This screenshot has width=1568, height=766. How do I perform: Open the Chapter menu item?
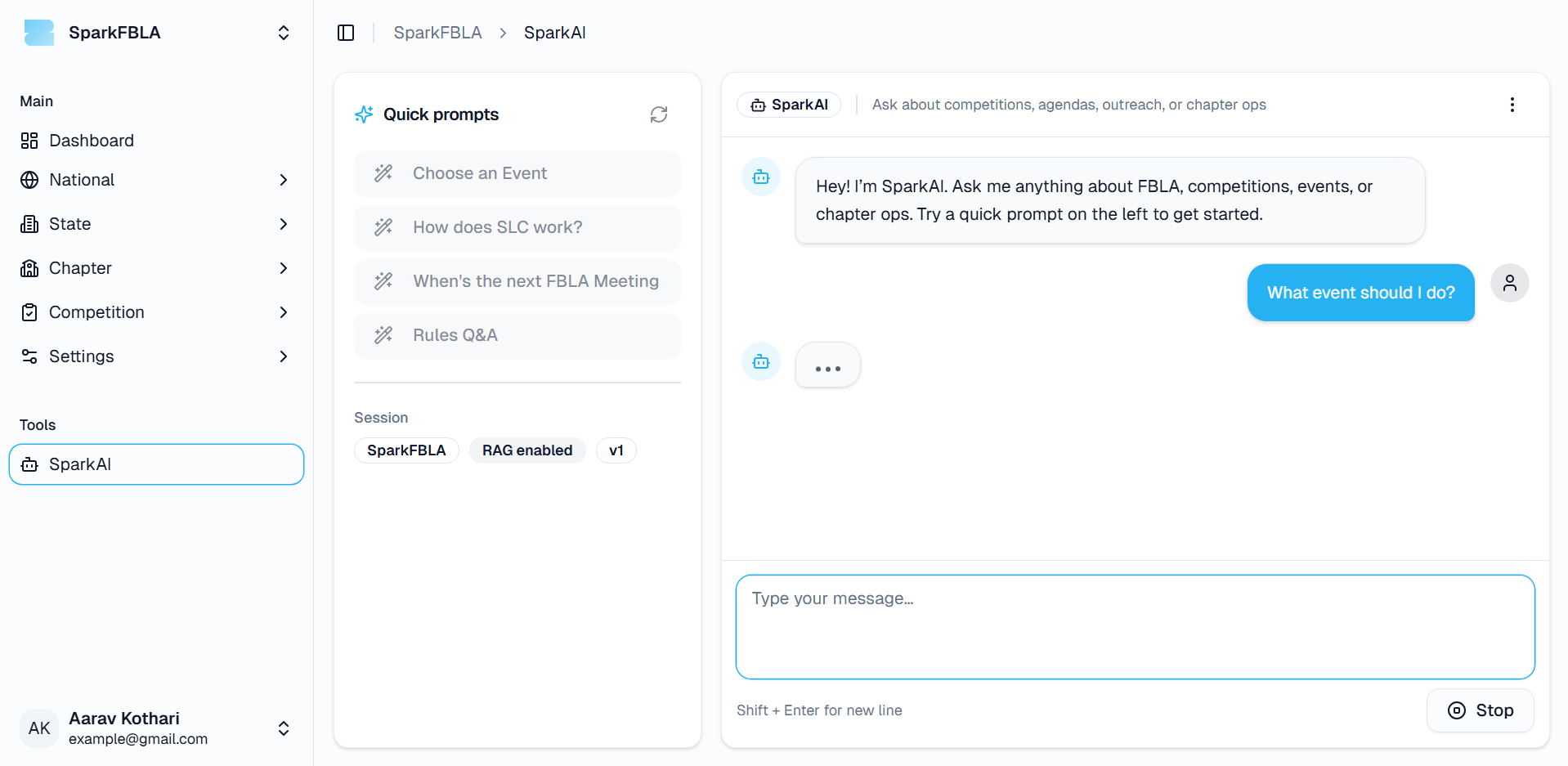tap(155, 268)
